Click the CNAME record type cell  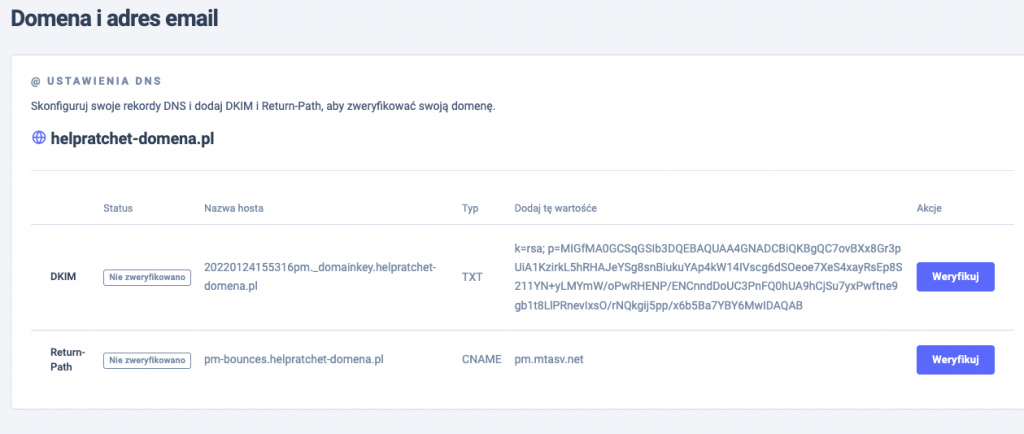pyautogui.click(x=480, y=359)
